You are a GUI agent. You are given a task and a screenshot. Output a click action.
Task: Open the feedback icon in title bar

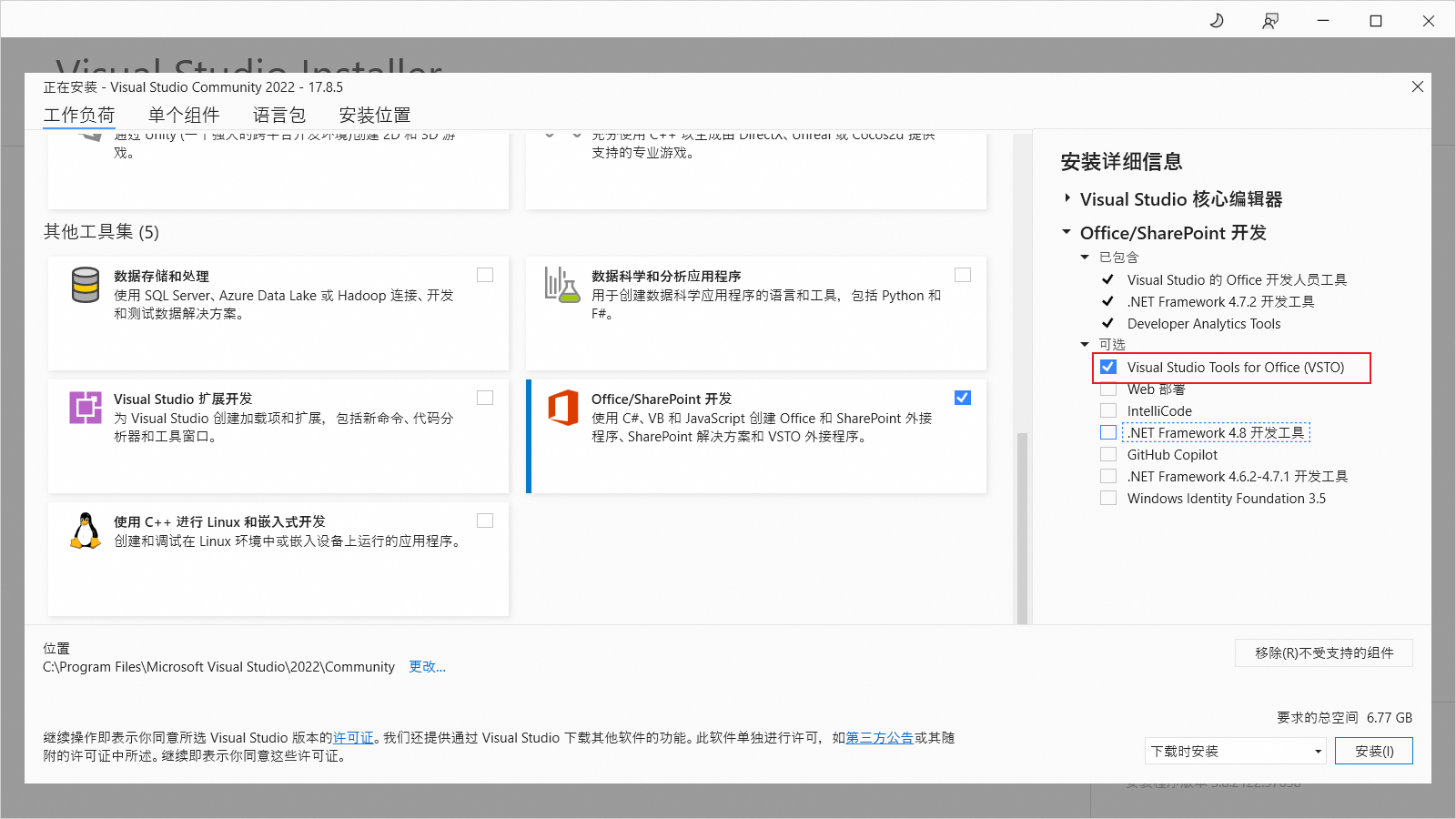(x=1270, y=20)
